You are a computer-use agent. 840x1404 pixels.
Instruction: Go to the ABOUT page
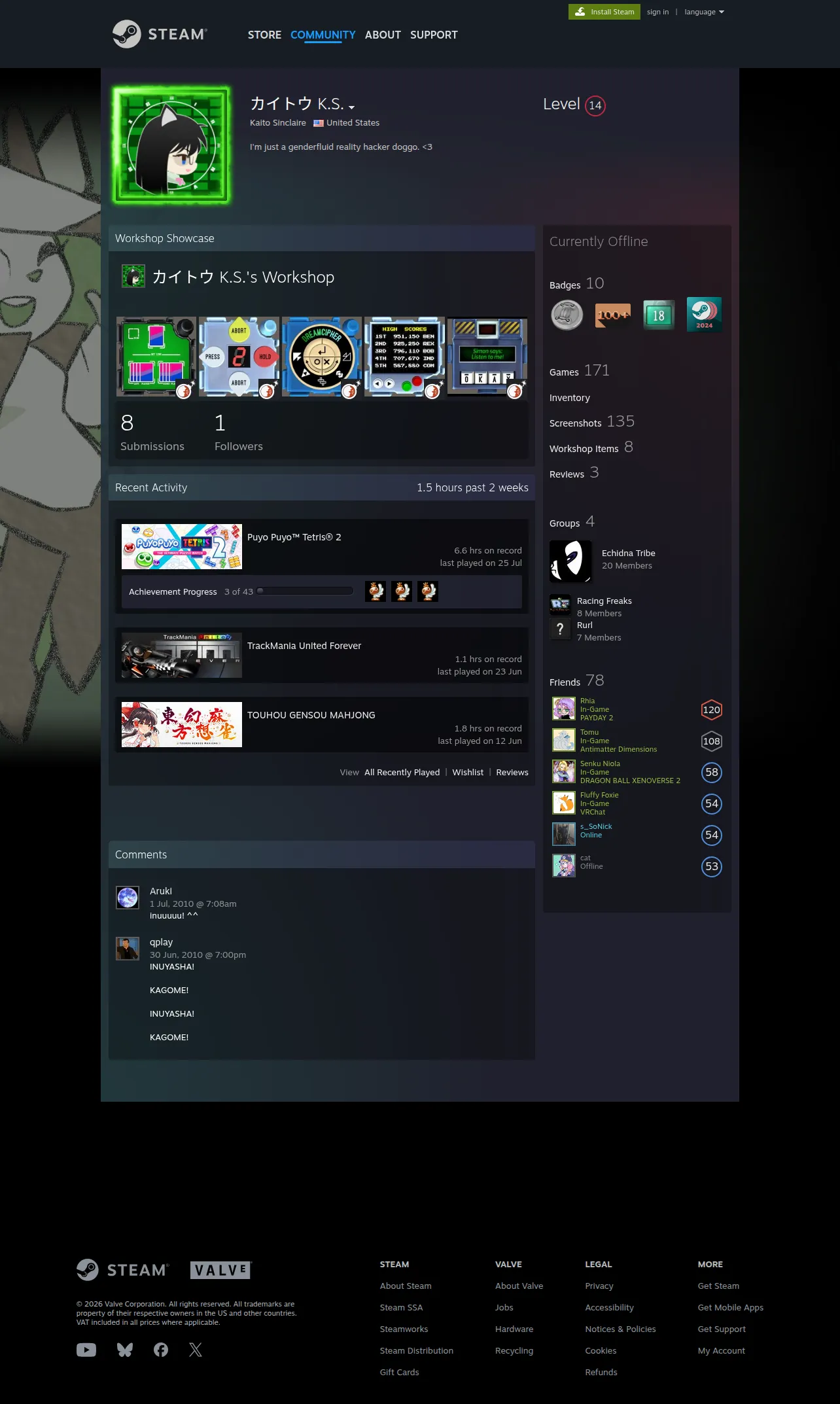tap(383, 35)
